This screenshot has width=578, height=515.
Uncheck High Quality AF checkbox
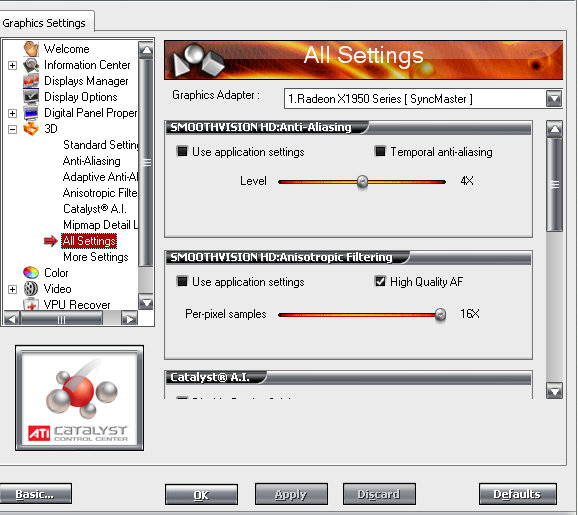[380, 282]
